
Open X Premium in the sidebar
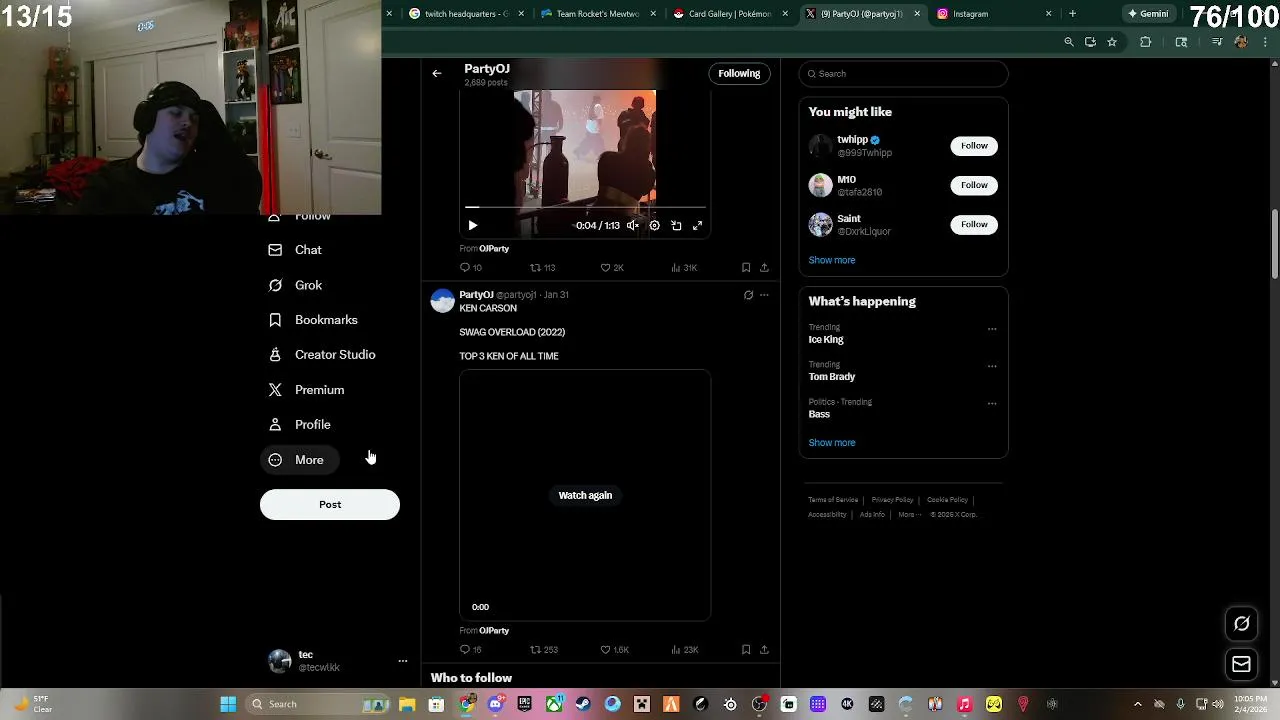307,390
